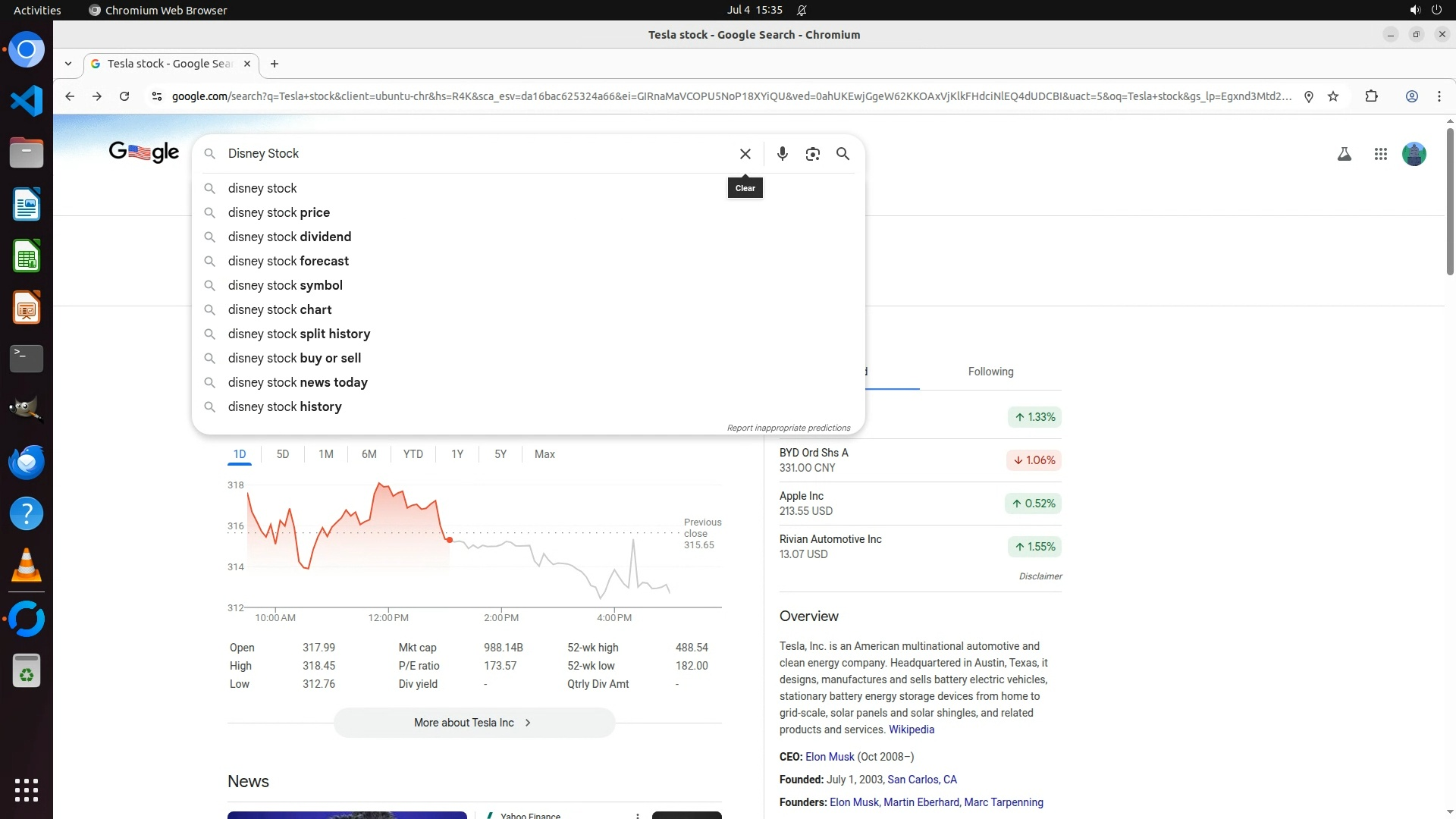Click the magnifier search submit icon
The width and height of the screenshot is (1456, 819).
click(x=843, y=154)
